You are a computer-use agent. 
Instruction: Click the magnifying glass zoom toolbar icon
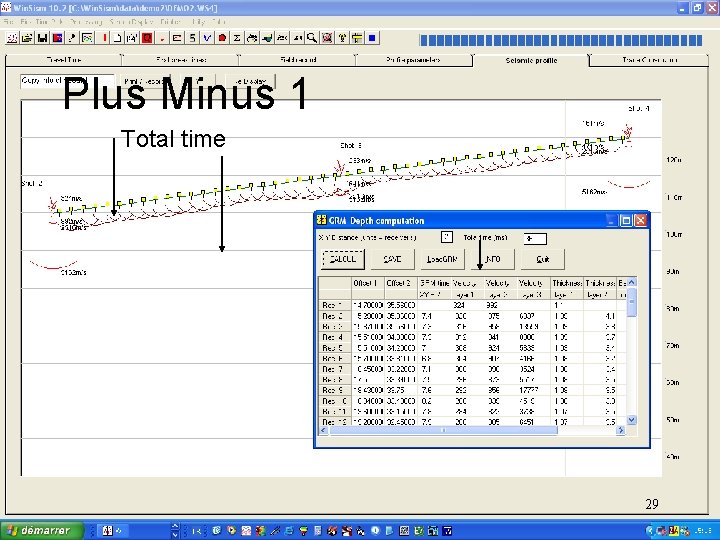point(312,38)
